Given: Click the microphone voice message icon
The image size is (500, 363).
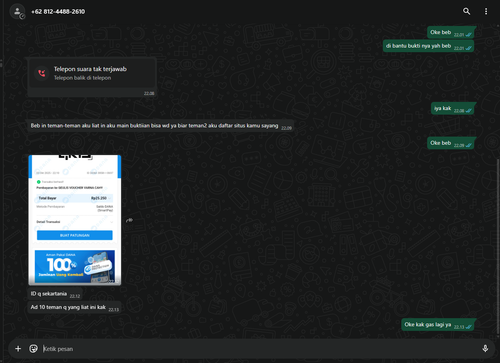Looking at the screenshot, I should coord(485,349).
